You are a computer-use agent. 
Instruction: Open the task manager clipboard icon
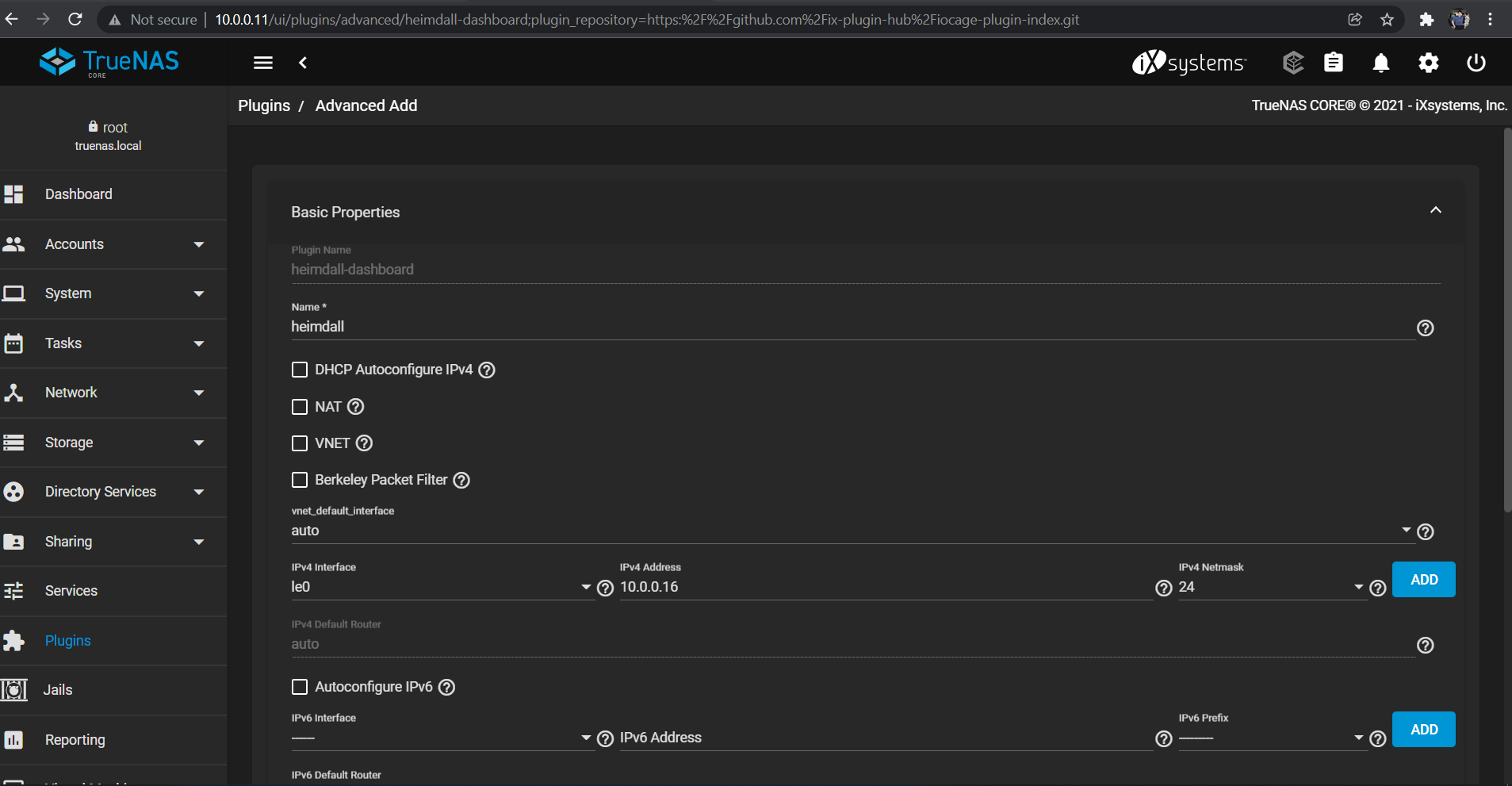[x=1334, y=63]
